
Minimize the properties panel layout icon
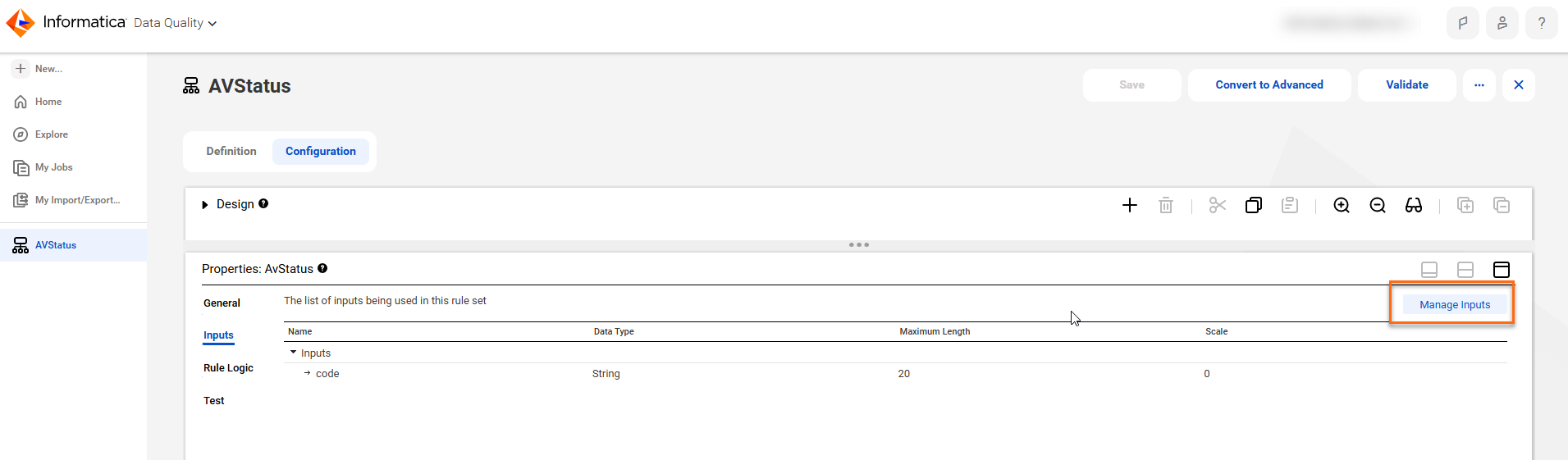(1429, 270)
